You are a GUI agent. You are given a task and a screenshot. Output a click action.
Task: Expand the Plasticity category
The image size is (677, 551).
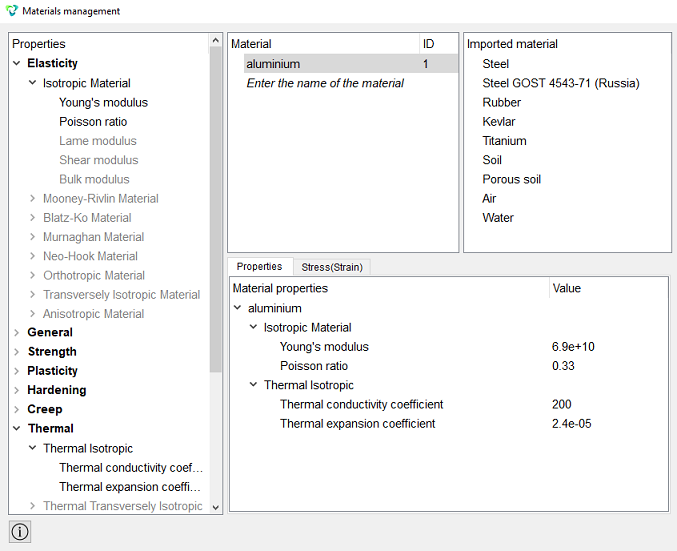pos(17,371)
